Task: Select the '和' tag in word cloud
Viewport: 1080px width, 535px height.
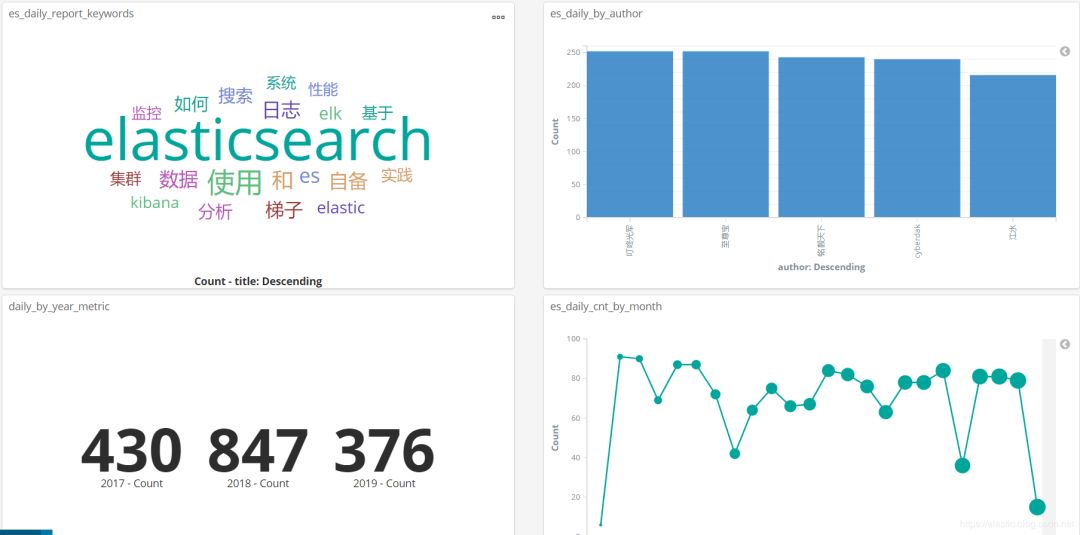Action: 282,180
